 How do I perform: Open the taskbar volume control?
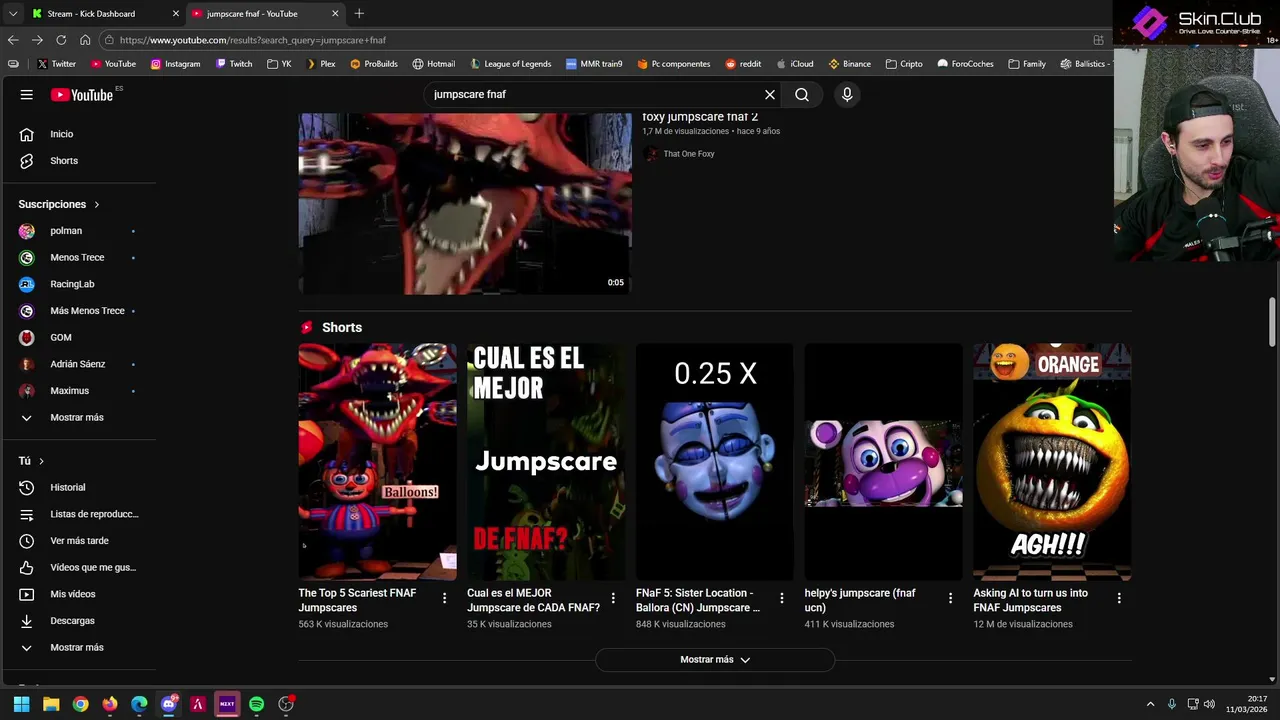1209,704
